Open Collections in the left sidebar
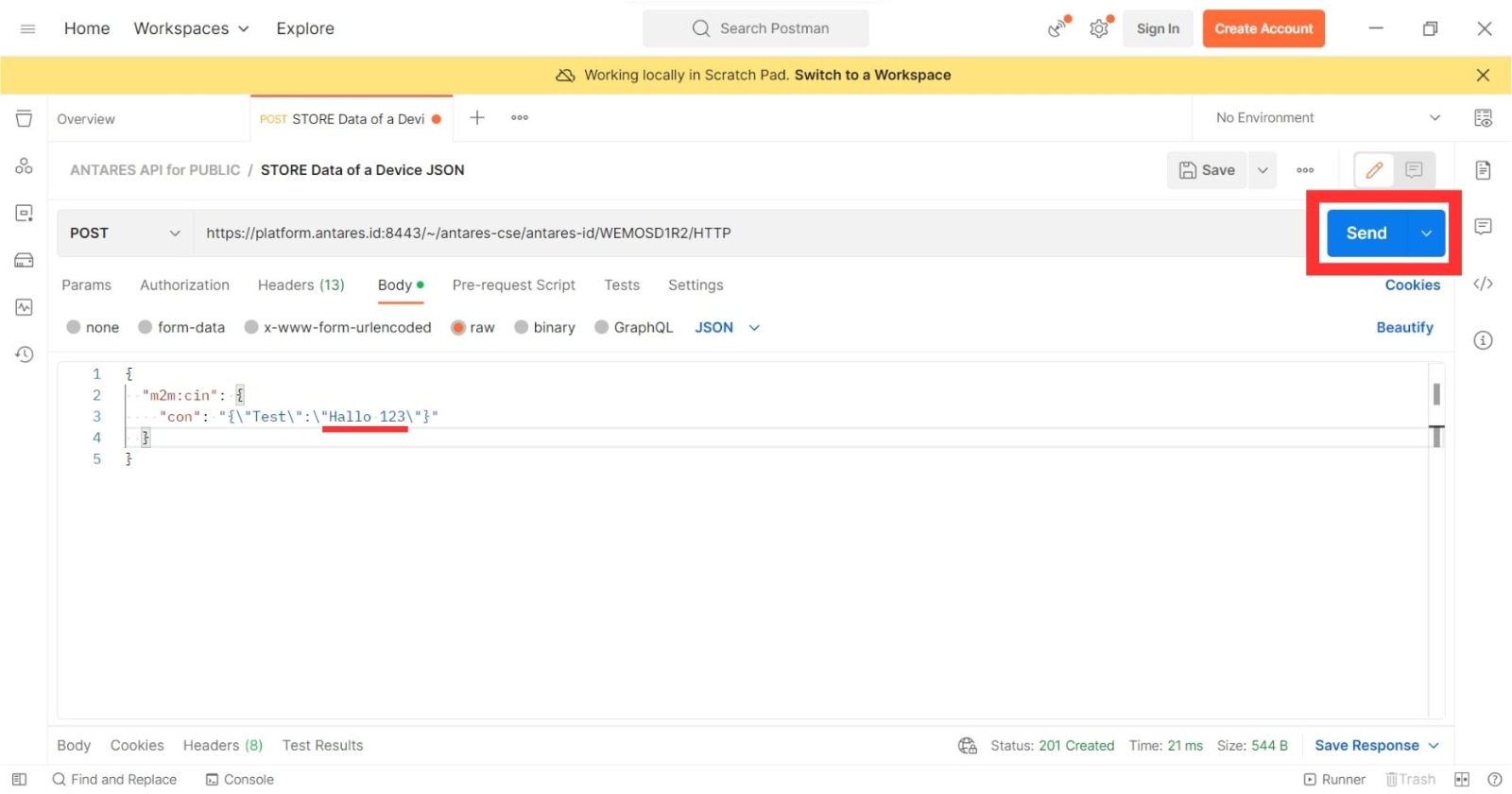This screenshot has width=1512, height=794. (x=24, y=119)
